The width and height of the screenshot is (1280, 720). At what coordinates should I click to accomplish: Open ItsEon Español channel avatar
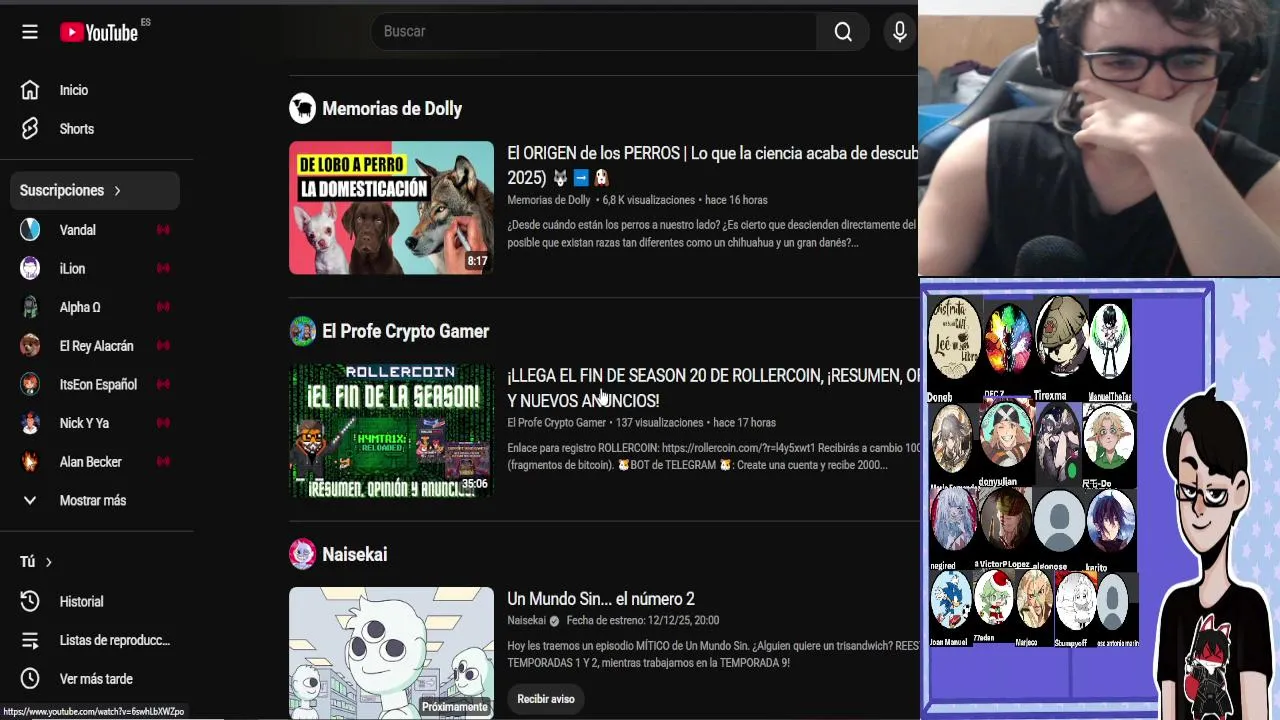pos(30,384)
